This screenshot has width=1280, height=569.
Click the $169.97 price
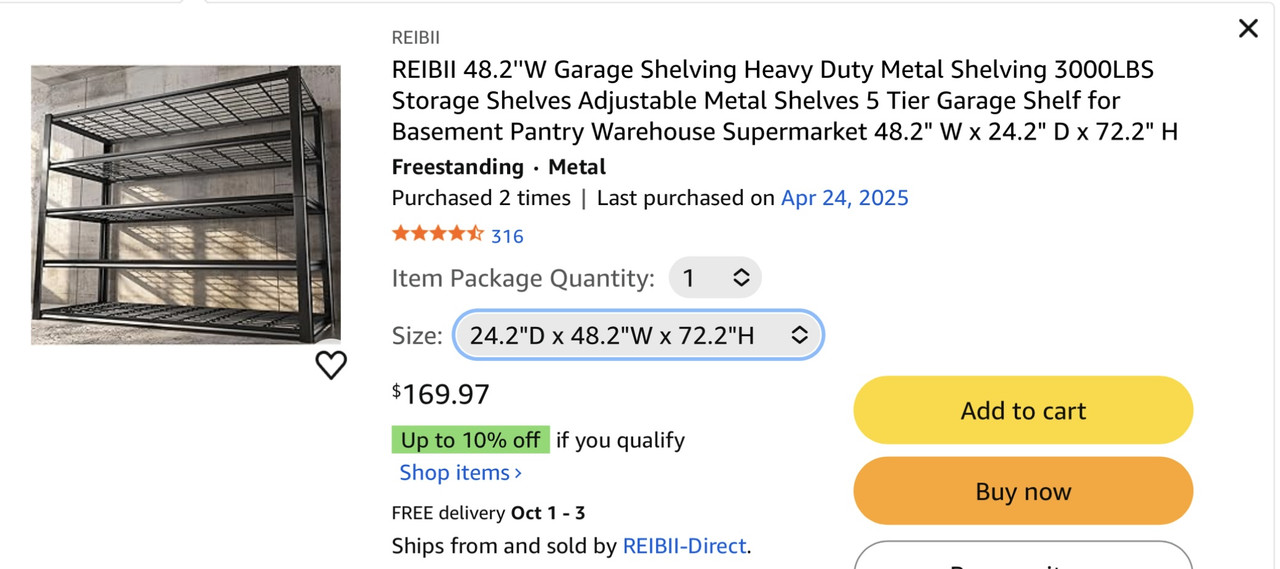[x=441, y=394]
